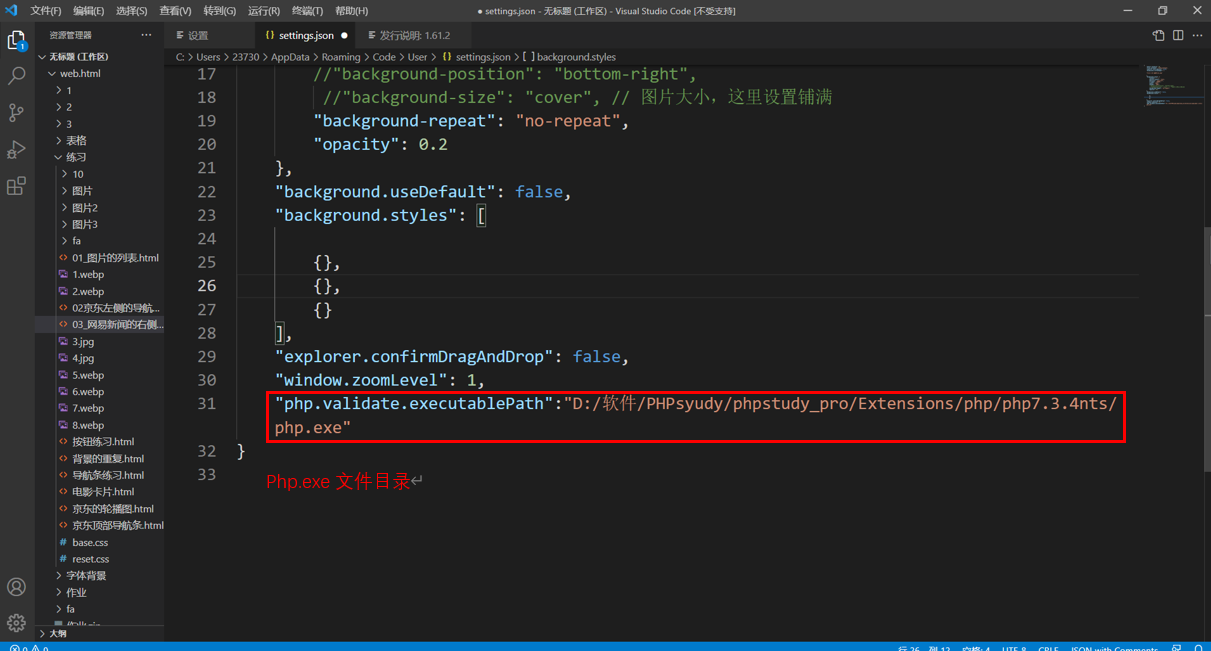This screenshot has height=651, width=1211.
Task: Open 运行(R) menu
Action: 263,11
